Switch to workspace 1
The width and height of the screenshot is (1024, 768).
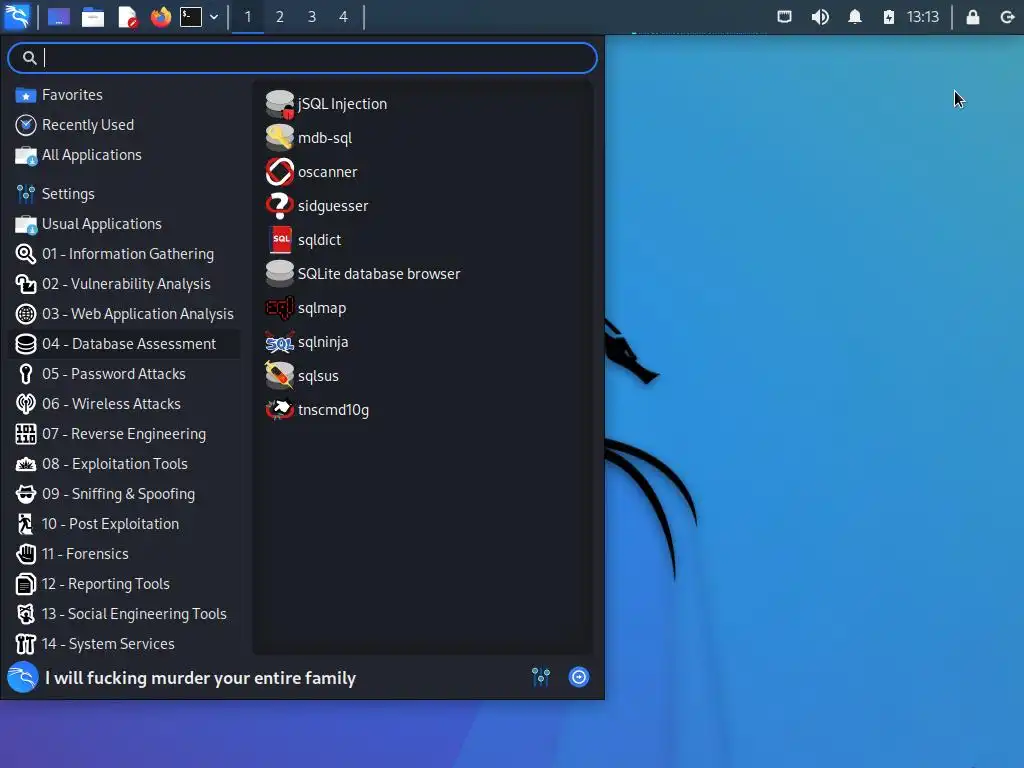248,17
